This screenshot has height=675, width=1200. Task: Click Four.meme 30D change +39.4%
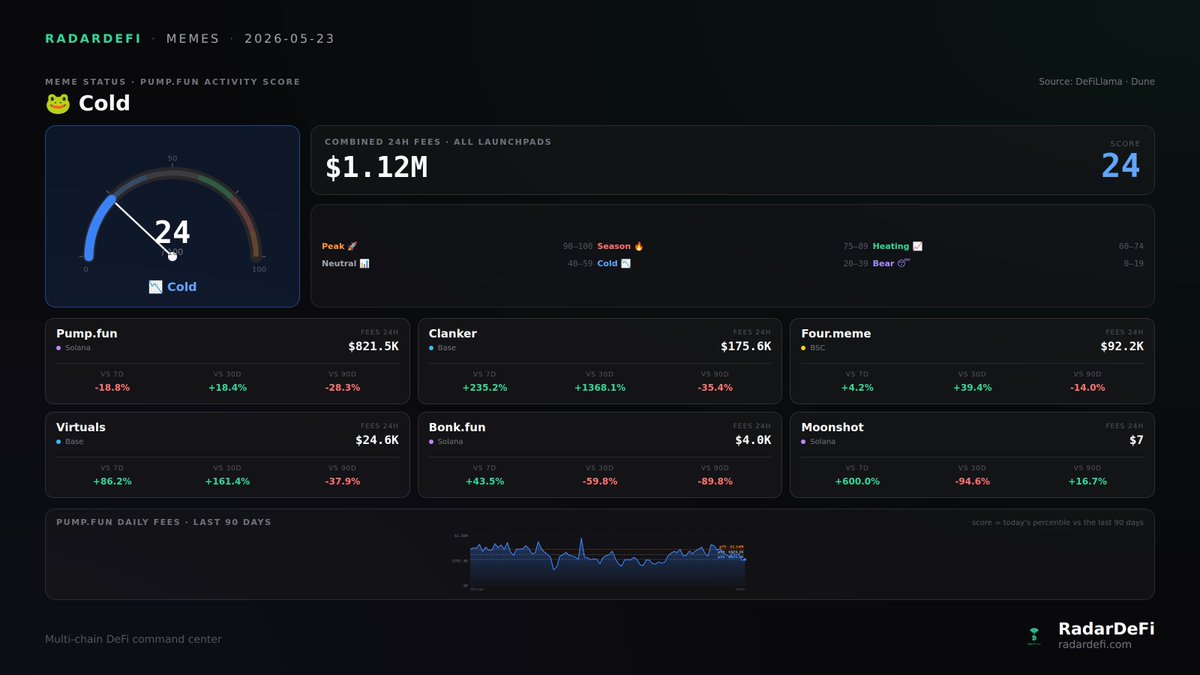(972, 388)
